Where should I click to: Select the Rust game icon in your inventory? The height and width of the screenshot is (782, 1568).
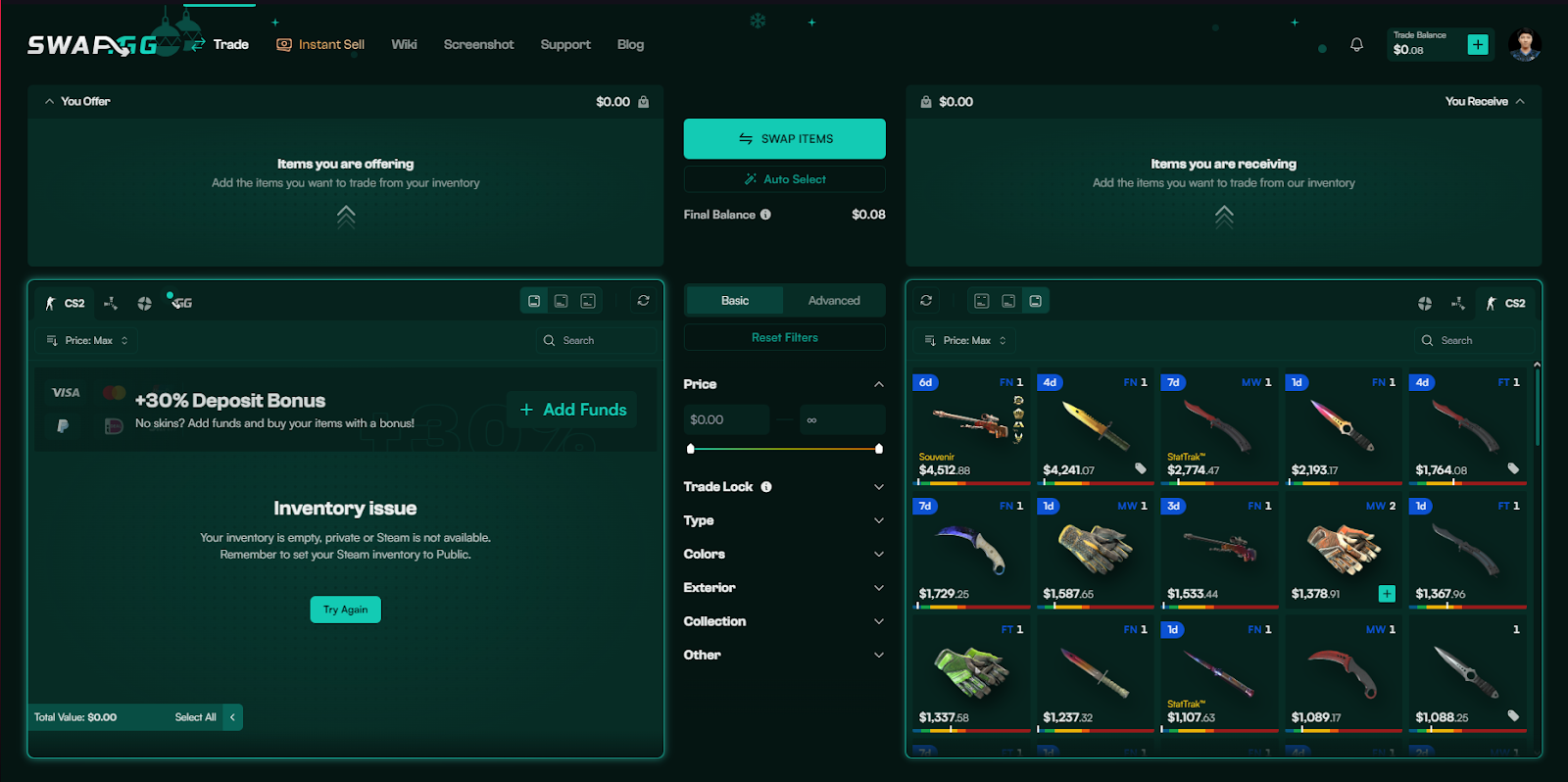pos(111,303)
